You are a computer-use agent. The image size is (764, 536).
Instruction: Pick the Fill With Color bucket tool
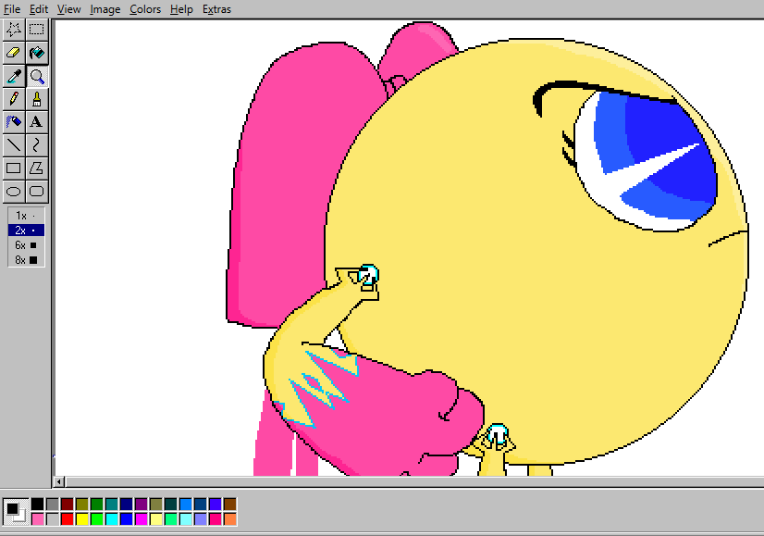(x=37, y=53)
